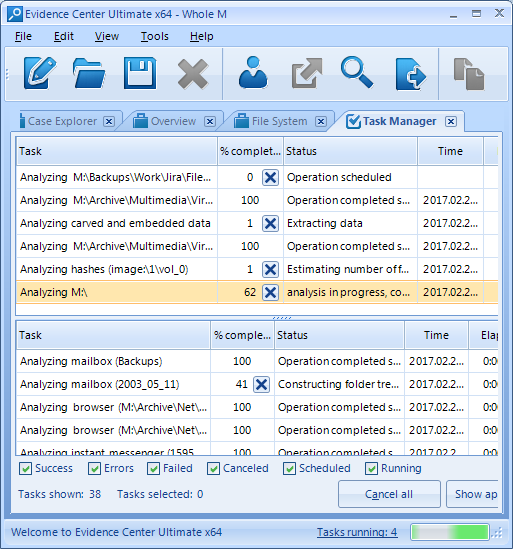513x549 pixels.
Task: Click the green progress bar in status bar
Action: tap(450, 532)
